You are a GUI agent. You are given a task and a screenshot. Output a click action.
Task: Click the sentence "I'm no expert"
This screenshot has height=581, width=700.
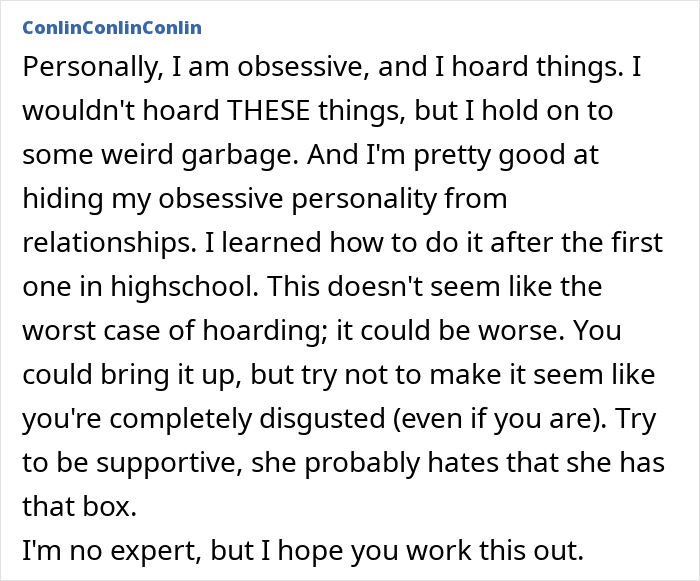110,550
